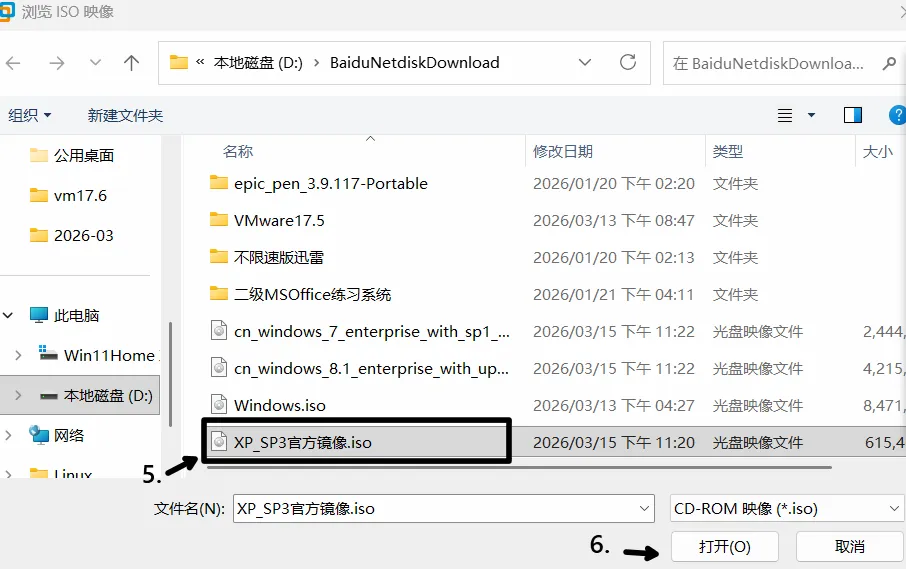Open the 组织 menu
The width and height of the screenshot is (906, 569).
pos(29,116)
